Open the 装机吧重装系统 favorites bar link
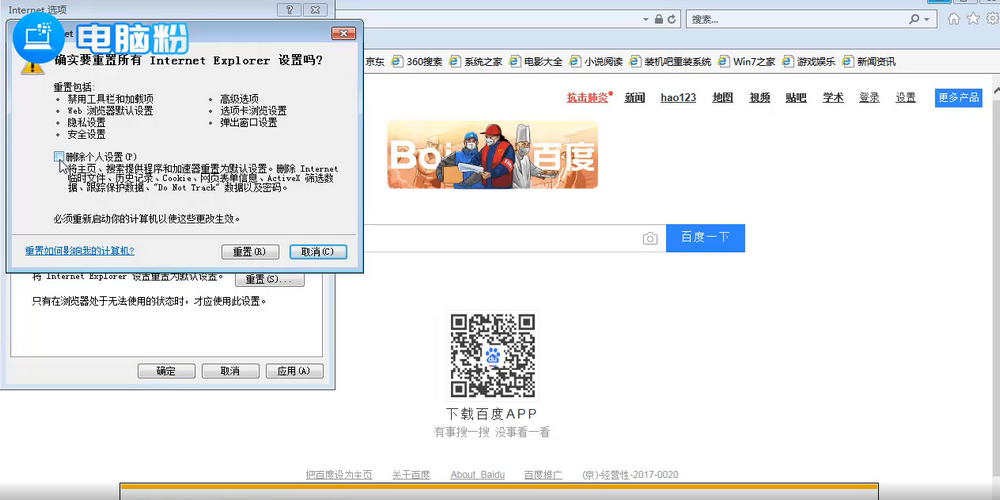1000x500 pixels. [x=670, y=62]
